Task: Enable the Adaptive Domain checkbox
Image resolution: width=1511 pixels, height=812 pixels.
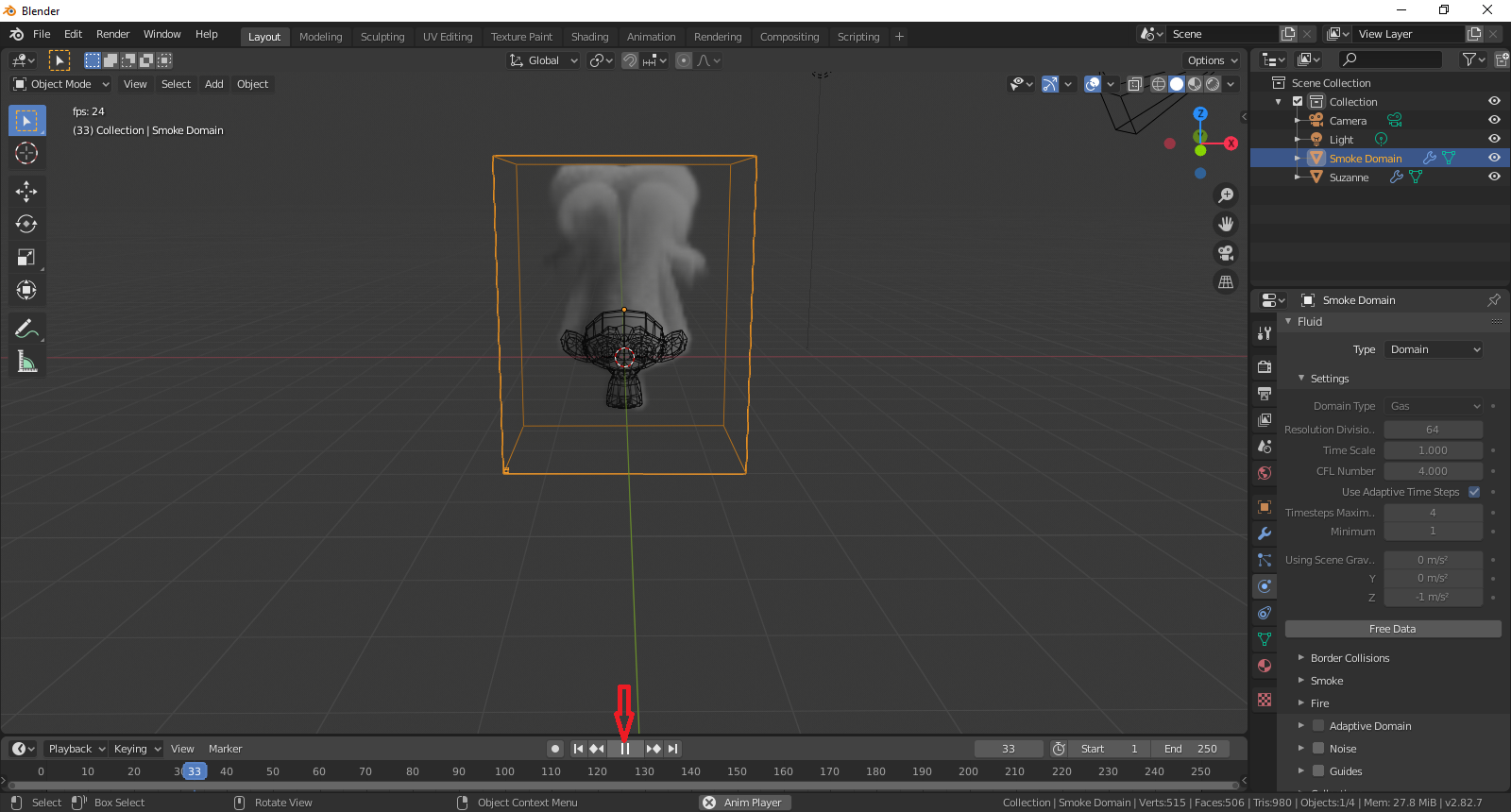Action: click(1318, 725)
